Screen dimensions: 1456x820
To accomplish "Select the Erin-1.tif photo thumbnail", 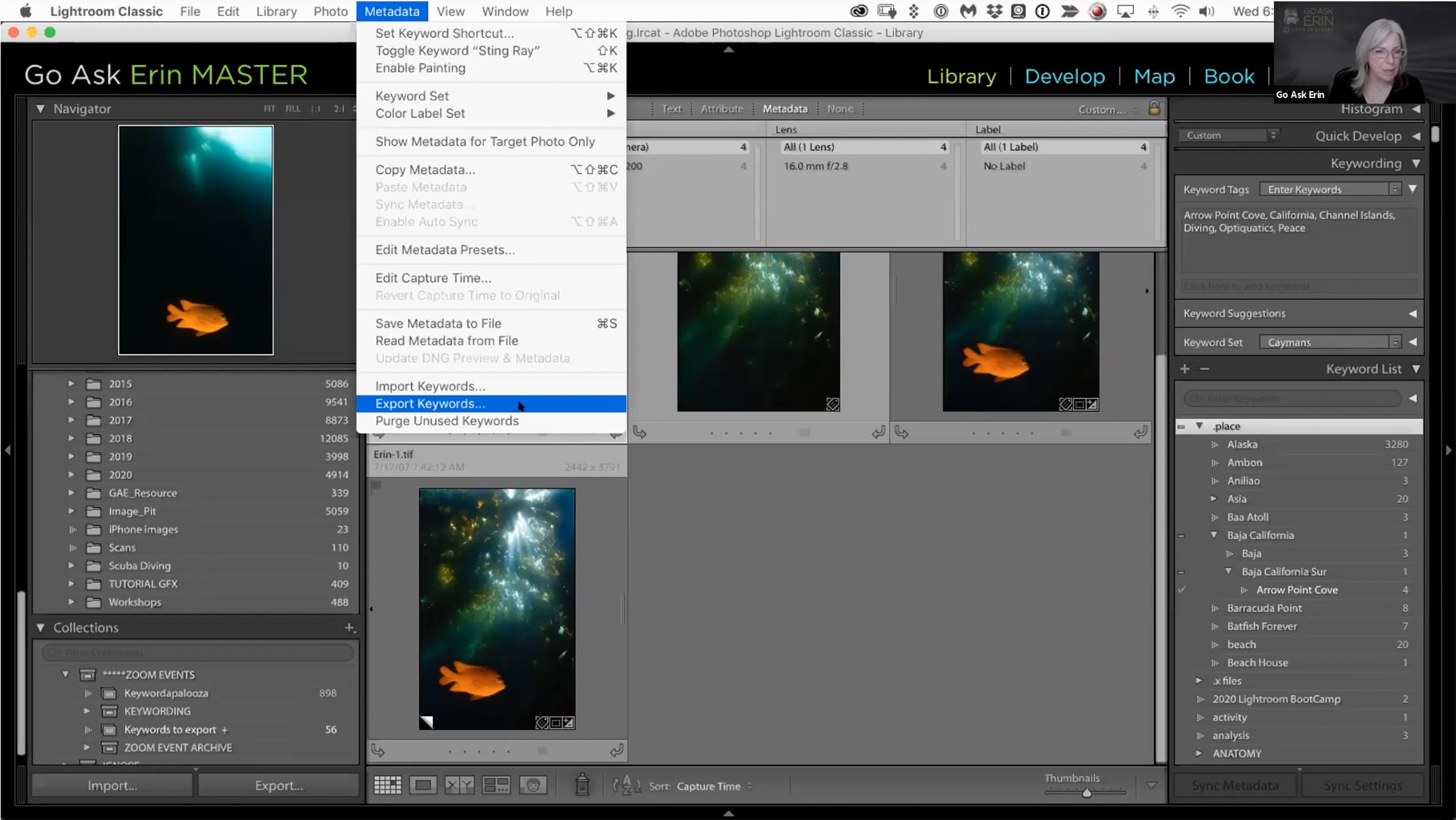I will [497, 609].
